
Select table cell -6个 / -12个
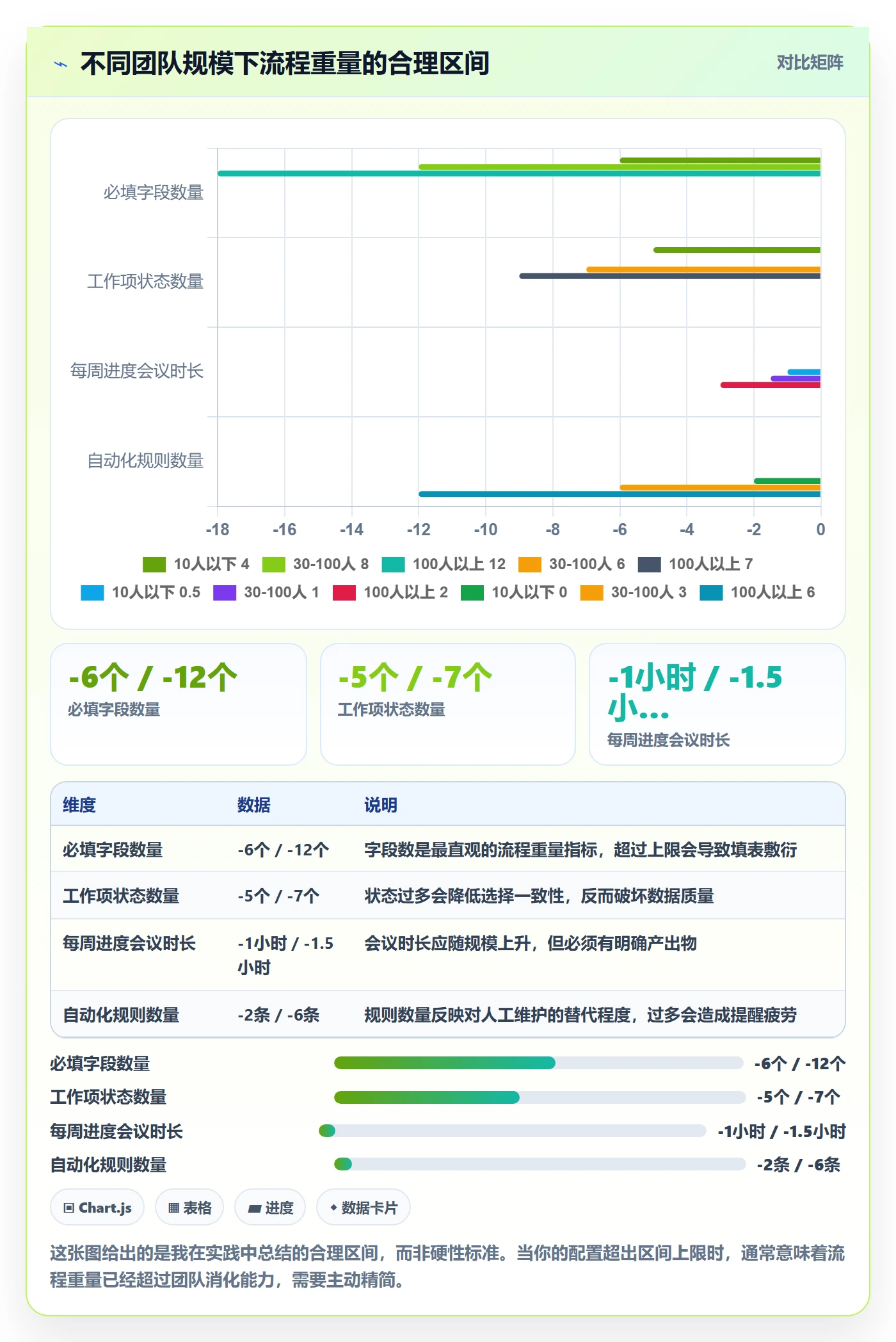[x=284, y=850]
